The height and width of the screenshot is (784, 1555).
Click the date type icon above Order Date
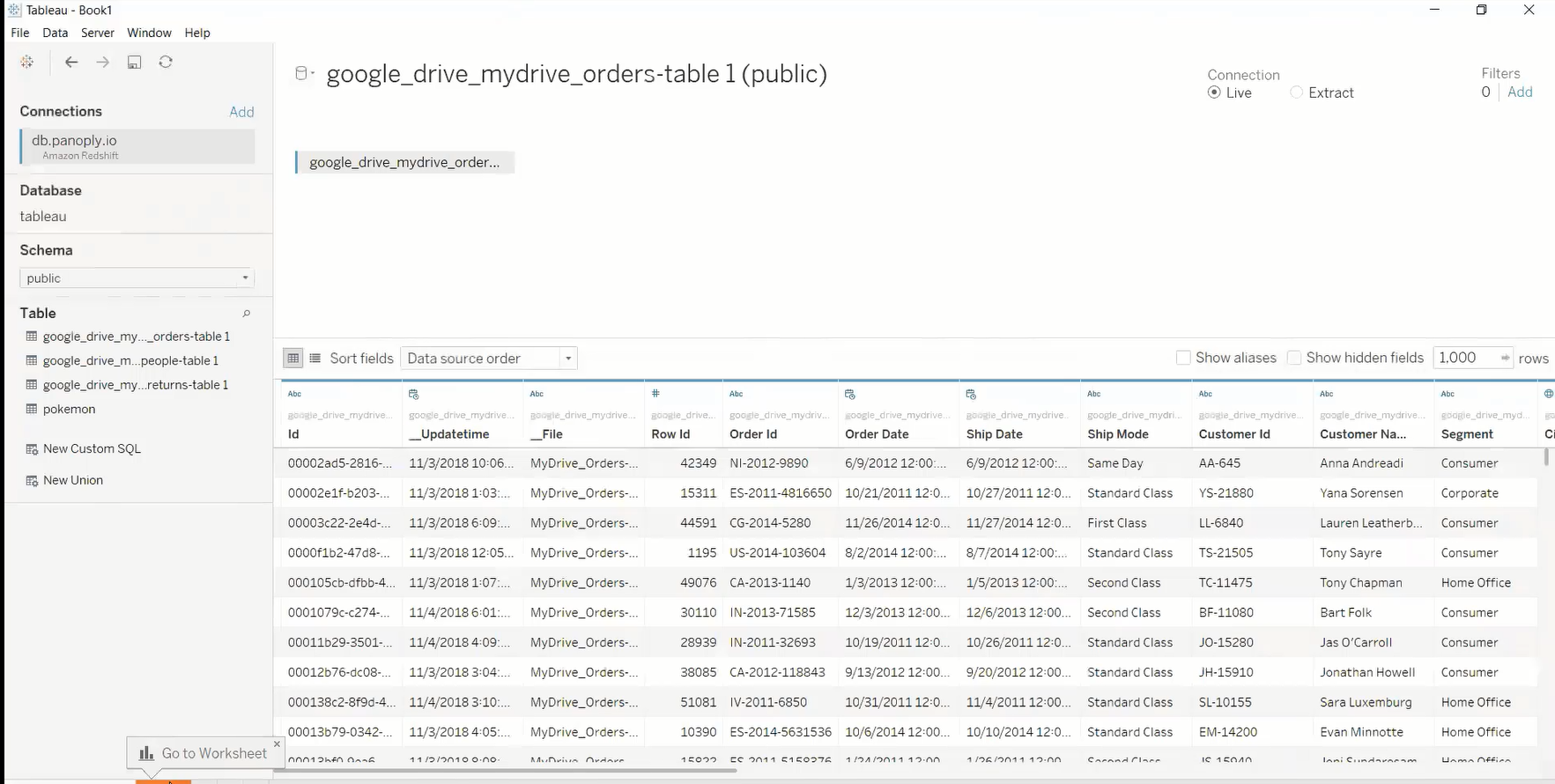point(850,394)
